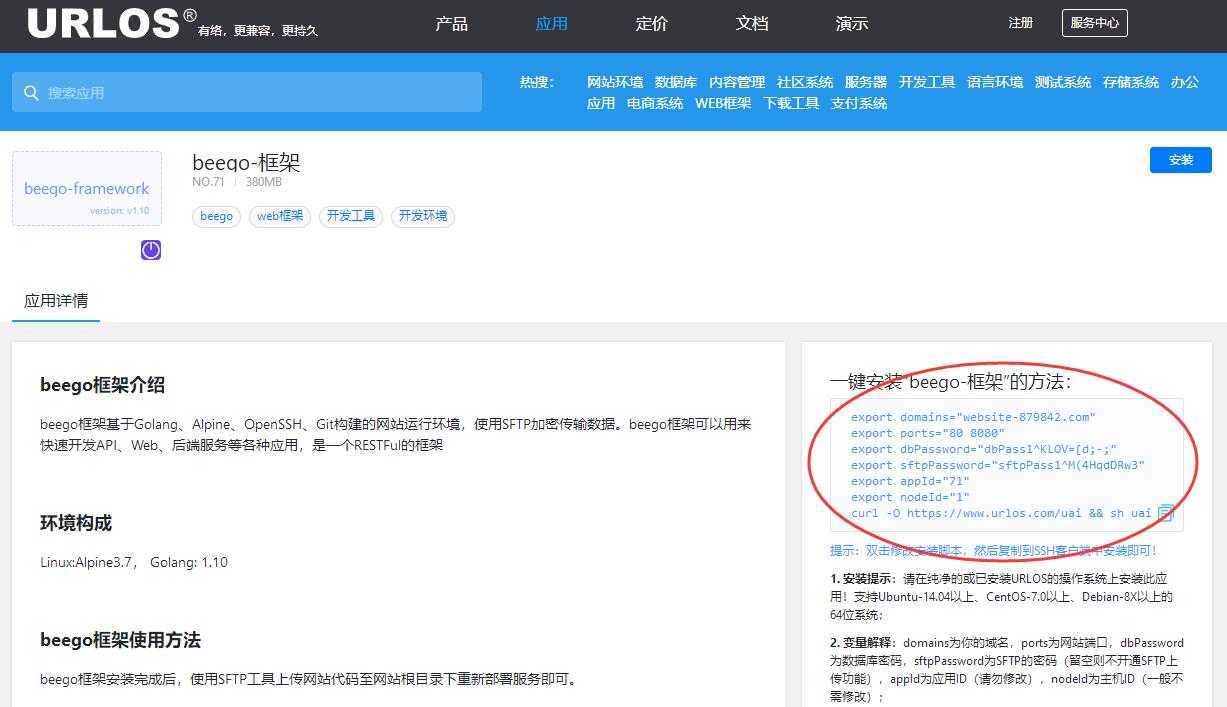Viewport: 1227px width, 707px height.
Task: Click the export dbPassword script line
Action: 984,449
